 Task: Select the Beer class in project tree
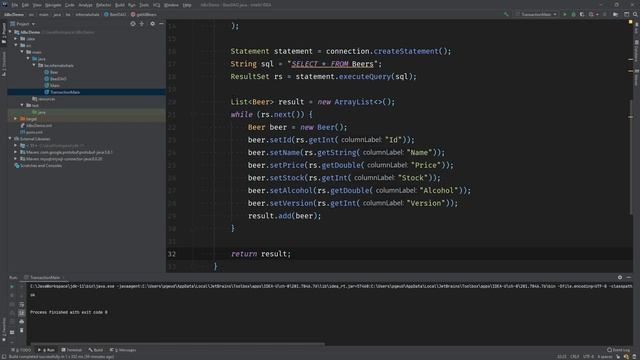(51, 72)
